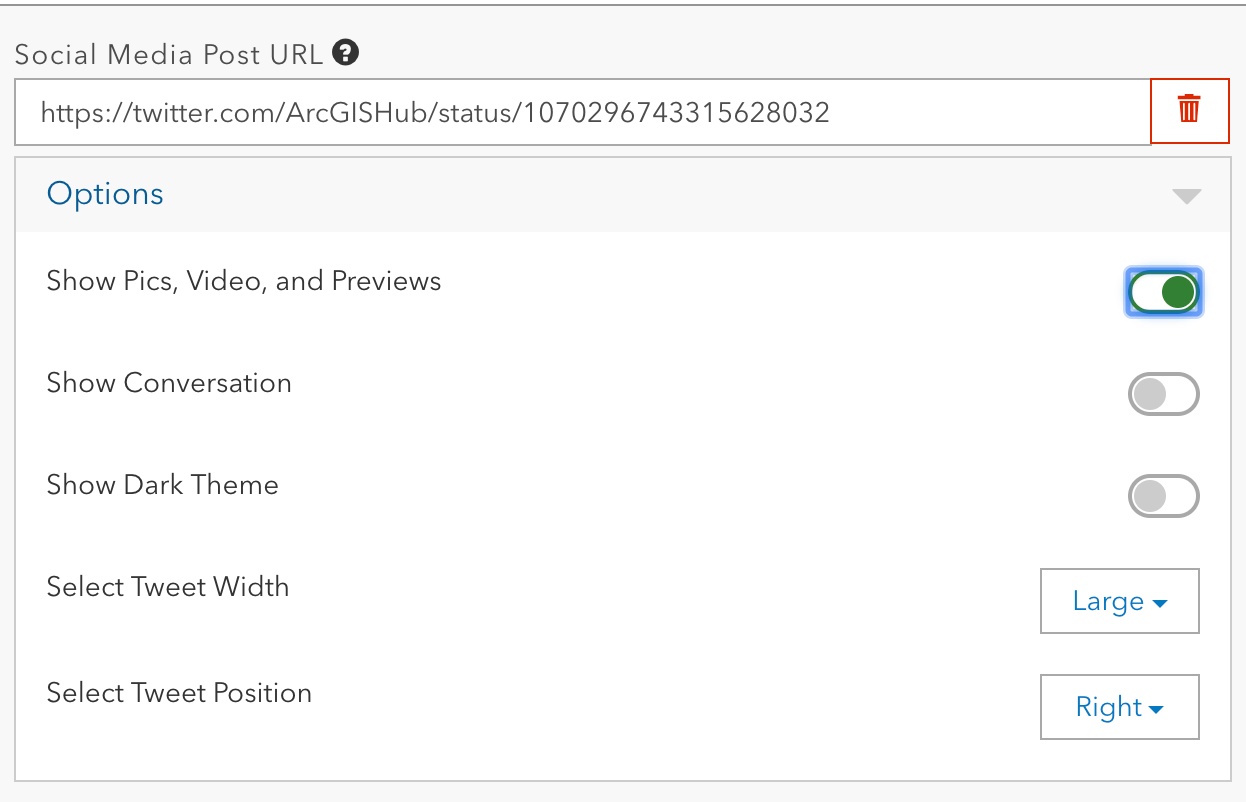Image resolution: width=1246 pixels, height=802 pixels.
Task: Click the Social Media Post URL label
Action: click(x=169, y=54)
